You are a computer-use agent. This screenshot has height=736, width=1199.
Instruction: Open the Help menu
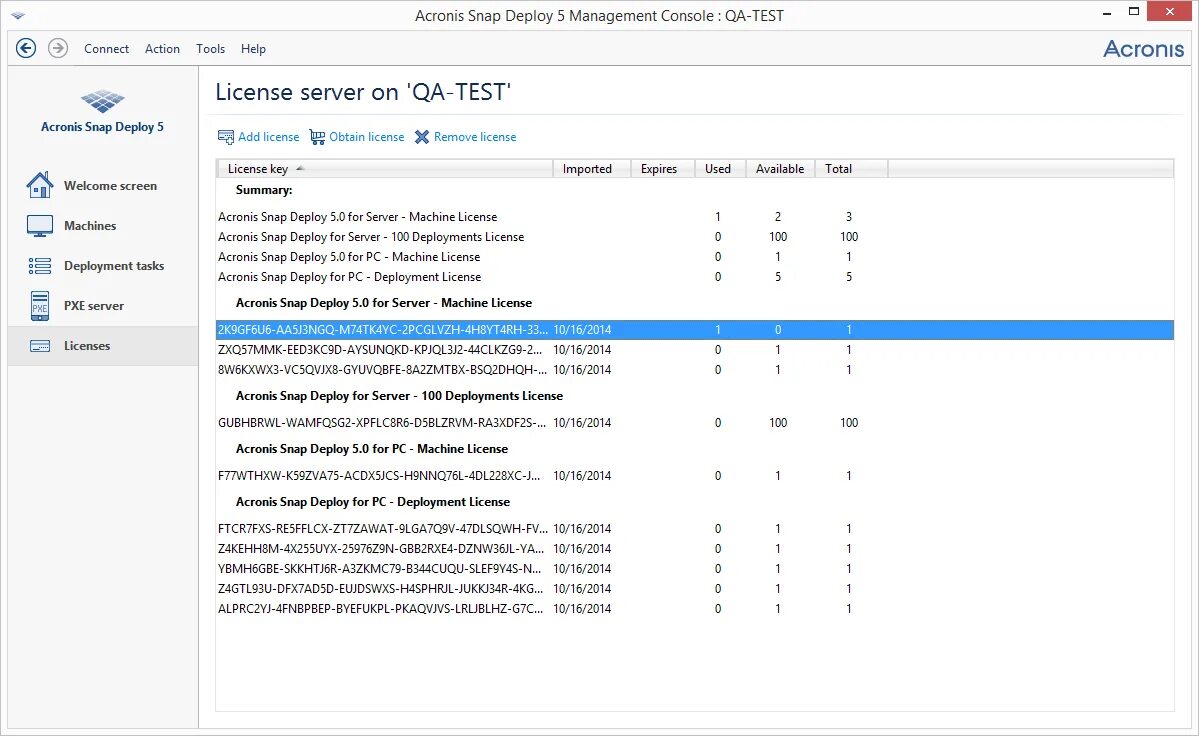point(253,48)
